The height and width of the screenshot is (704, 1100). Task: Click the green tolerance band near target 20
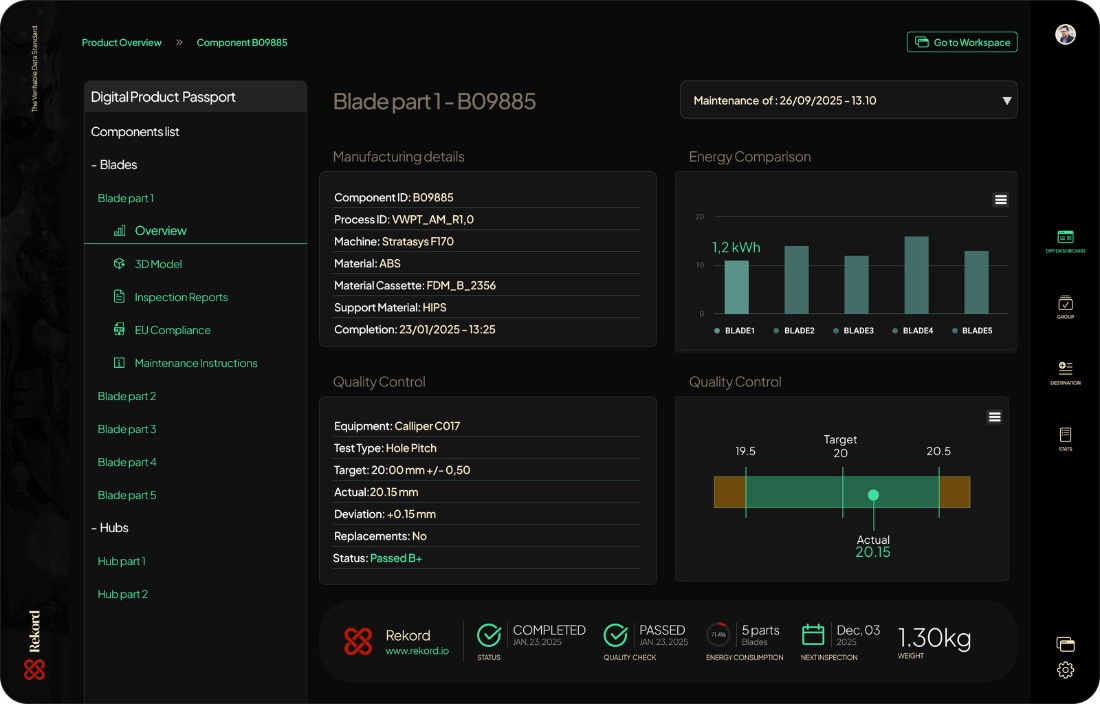click(x=842, y=492)
